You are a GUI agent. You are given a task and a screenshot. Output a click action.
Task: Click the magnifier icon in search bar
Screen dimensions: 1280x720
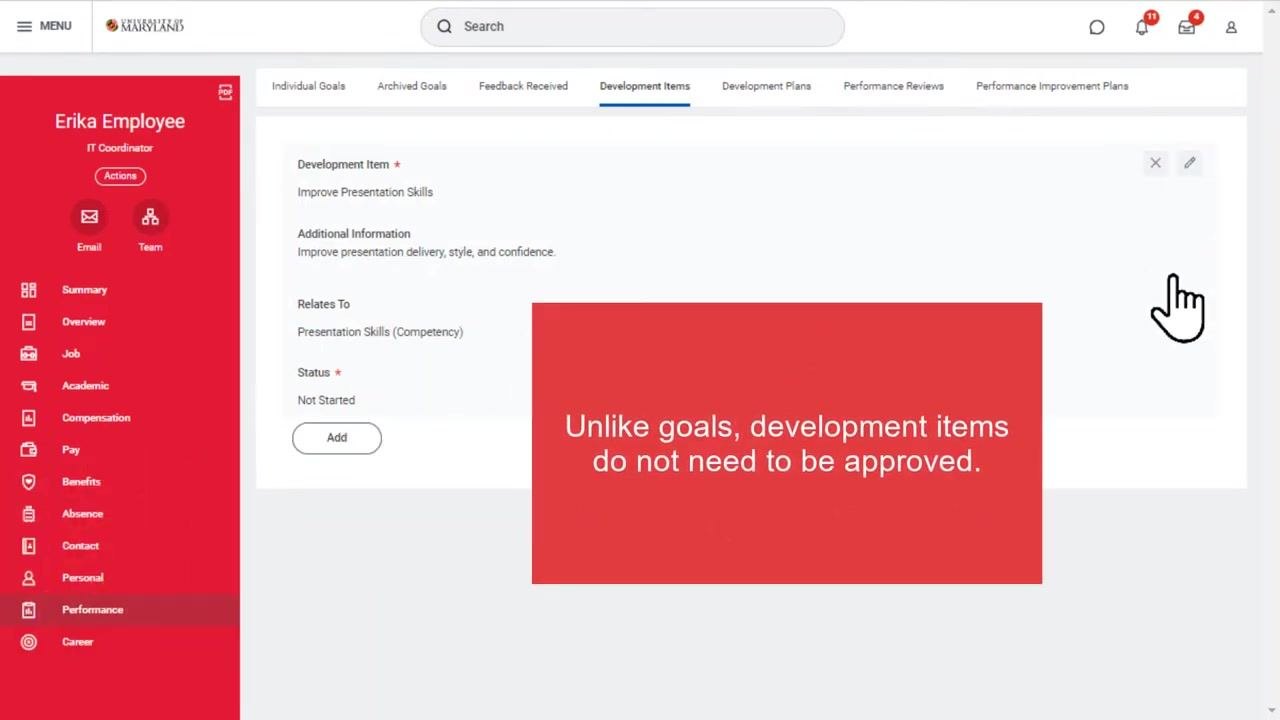445,27
